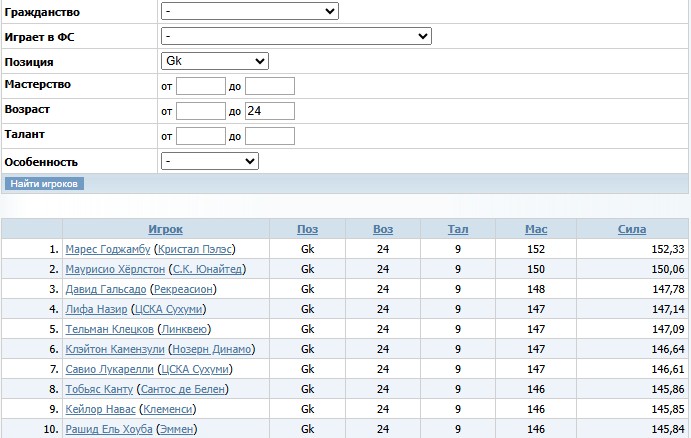691x438 pixels.
Task: Open the Позиция dropdown showing Gk
Action: tap(215, 61)
